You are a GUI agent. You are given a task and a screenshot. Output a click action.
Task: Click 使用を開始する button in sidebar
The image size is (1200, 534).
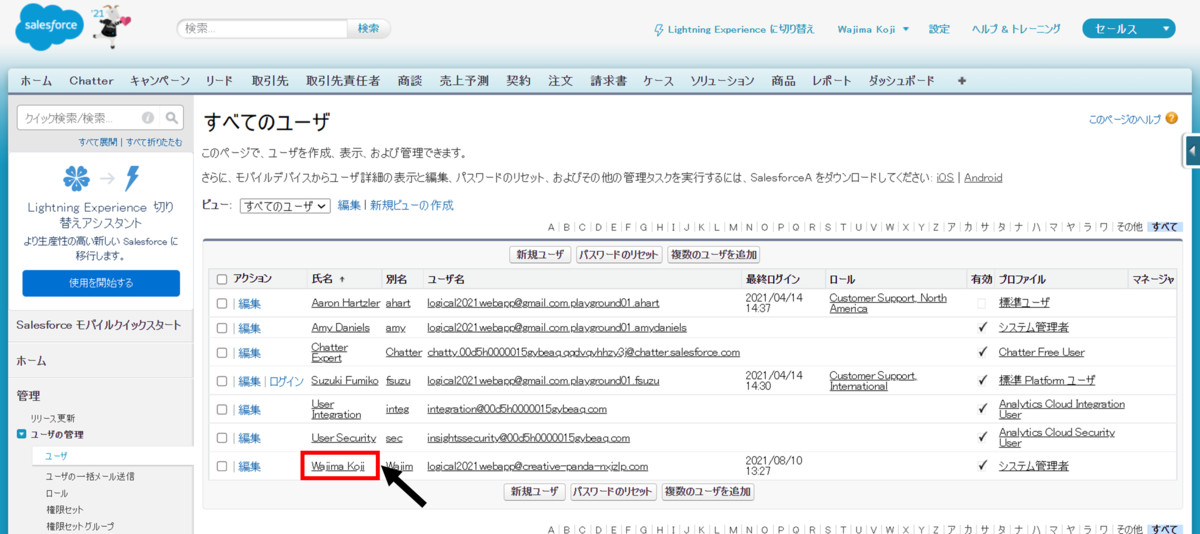[101, 283]
